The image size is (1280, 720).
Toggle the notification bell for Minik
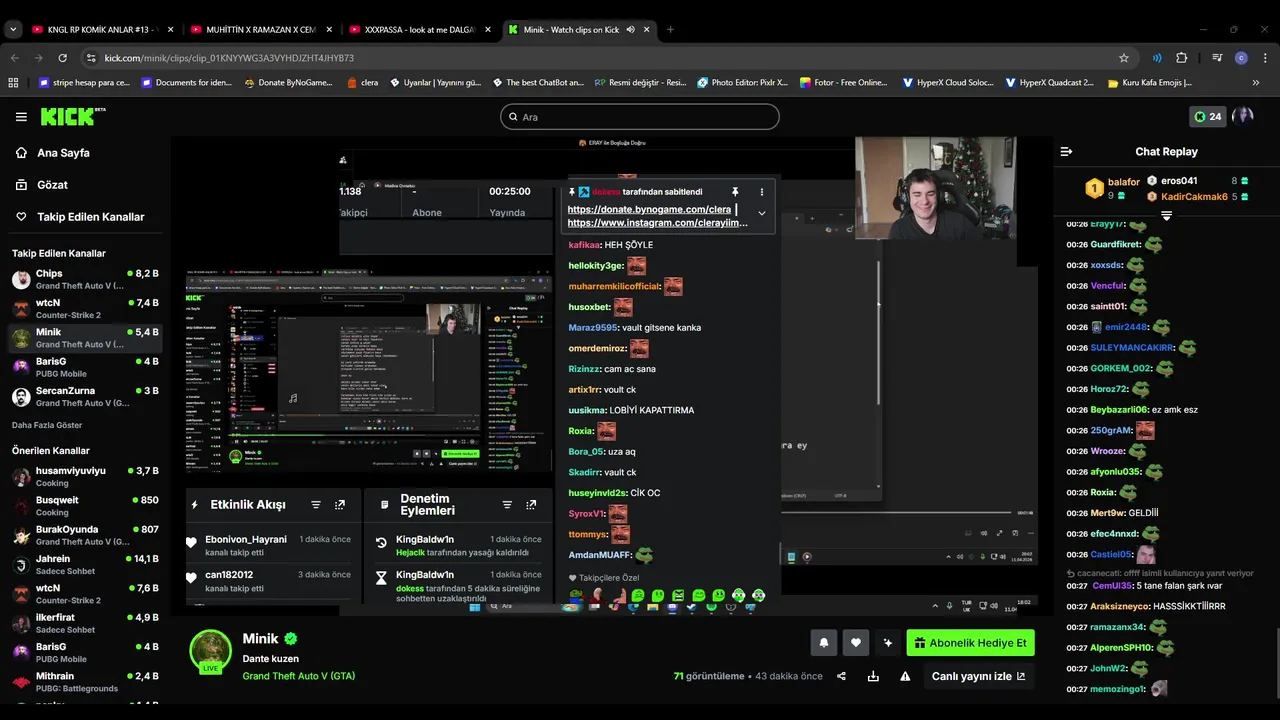[823, 643]
